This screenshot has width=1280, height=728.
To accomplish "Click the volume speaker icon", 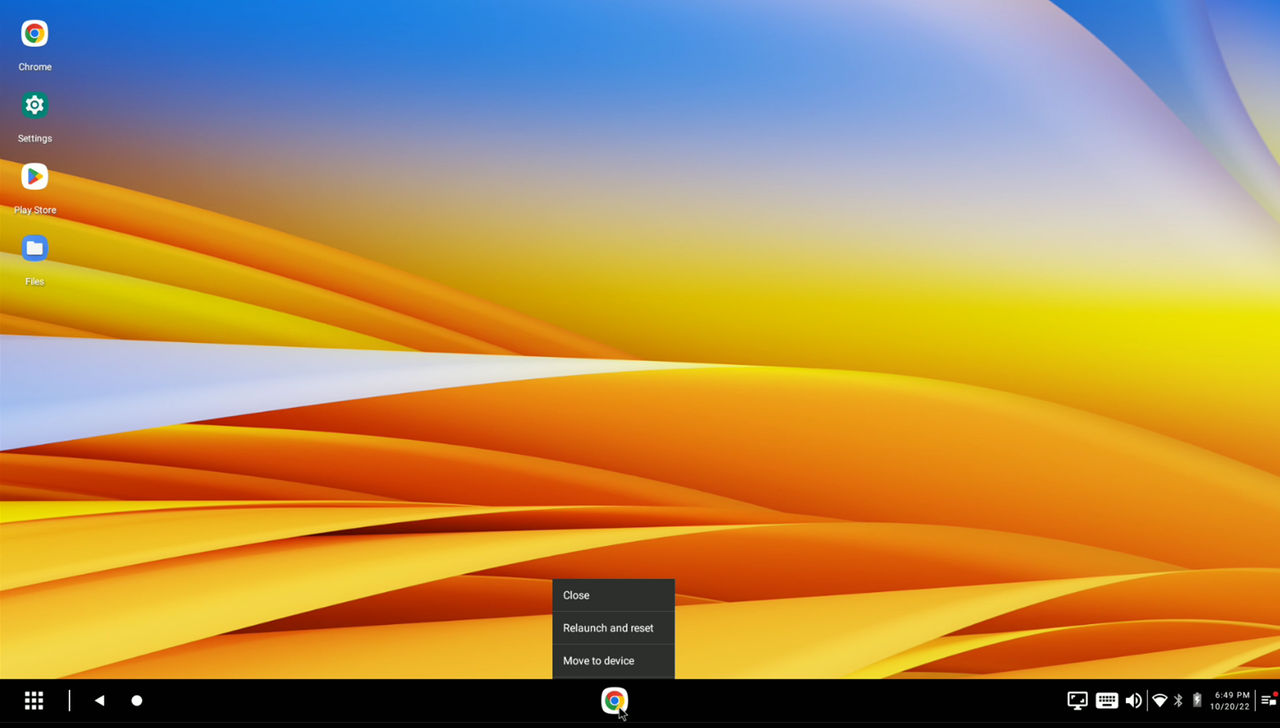I will pyautogui.click(x=1133, y=701).
